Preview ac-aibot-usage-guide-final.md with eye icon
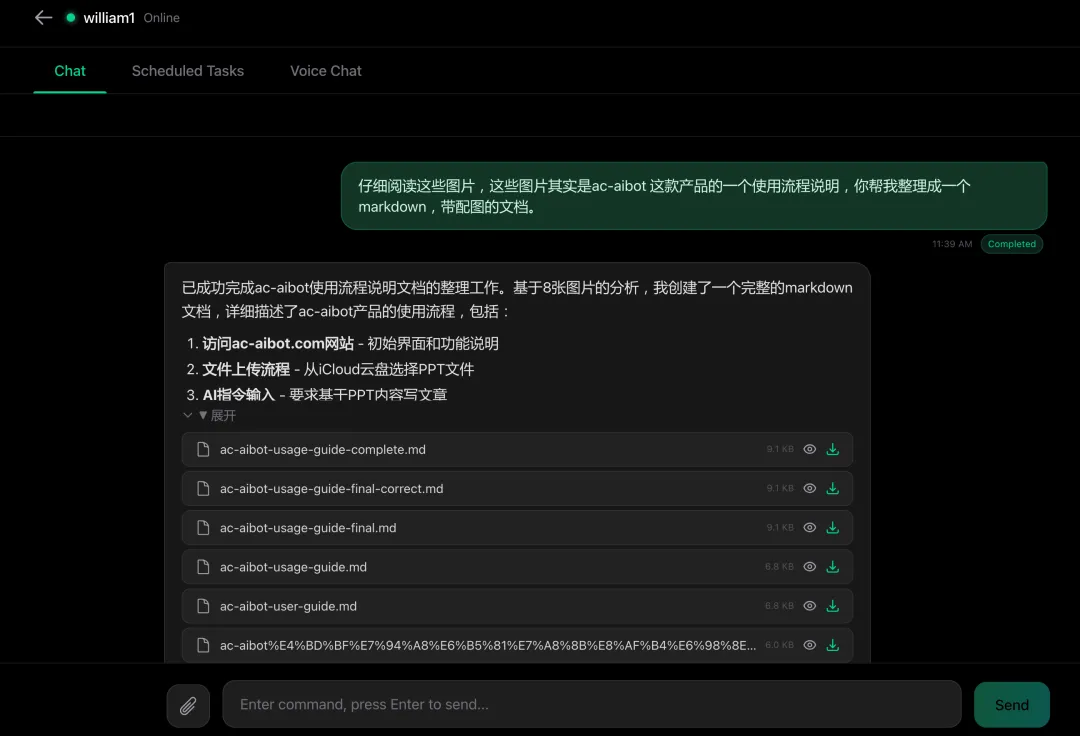Viewport: 1080px width, 736px height. [810, 527]
